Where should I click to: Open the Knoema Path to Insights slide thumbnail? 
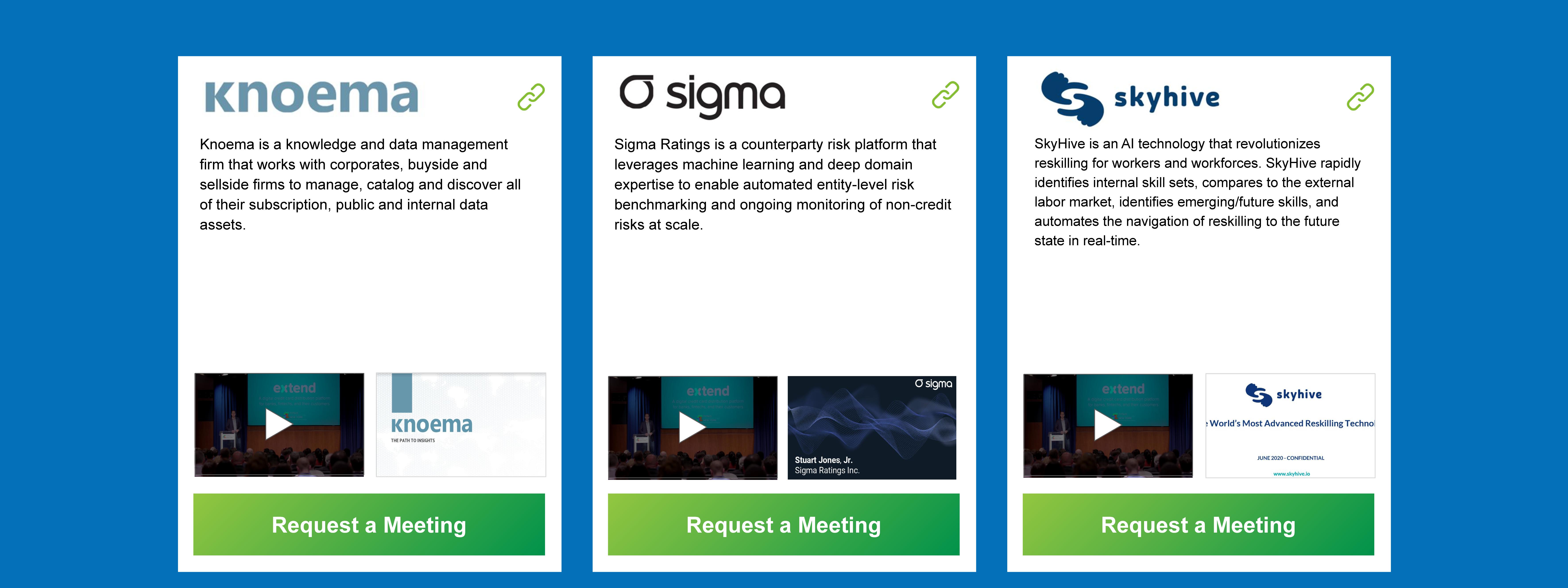(x=461, y=425)
